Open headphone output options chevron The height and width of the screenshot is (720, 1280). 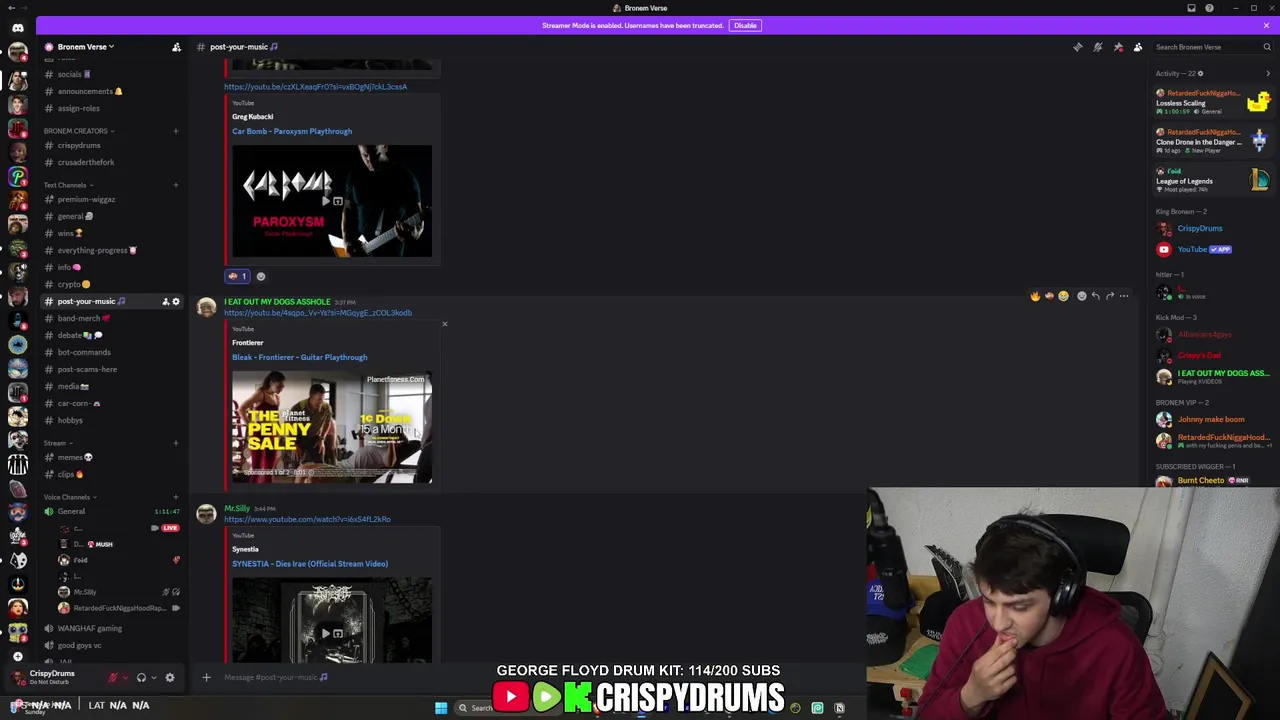click(x=153, y=677)
